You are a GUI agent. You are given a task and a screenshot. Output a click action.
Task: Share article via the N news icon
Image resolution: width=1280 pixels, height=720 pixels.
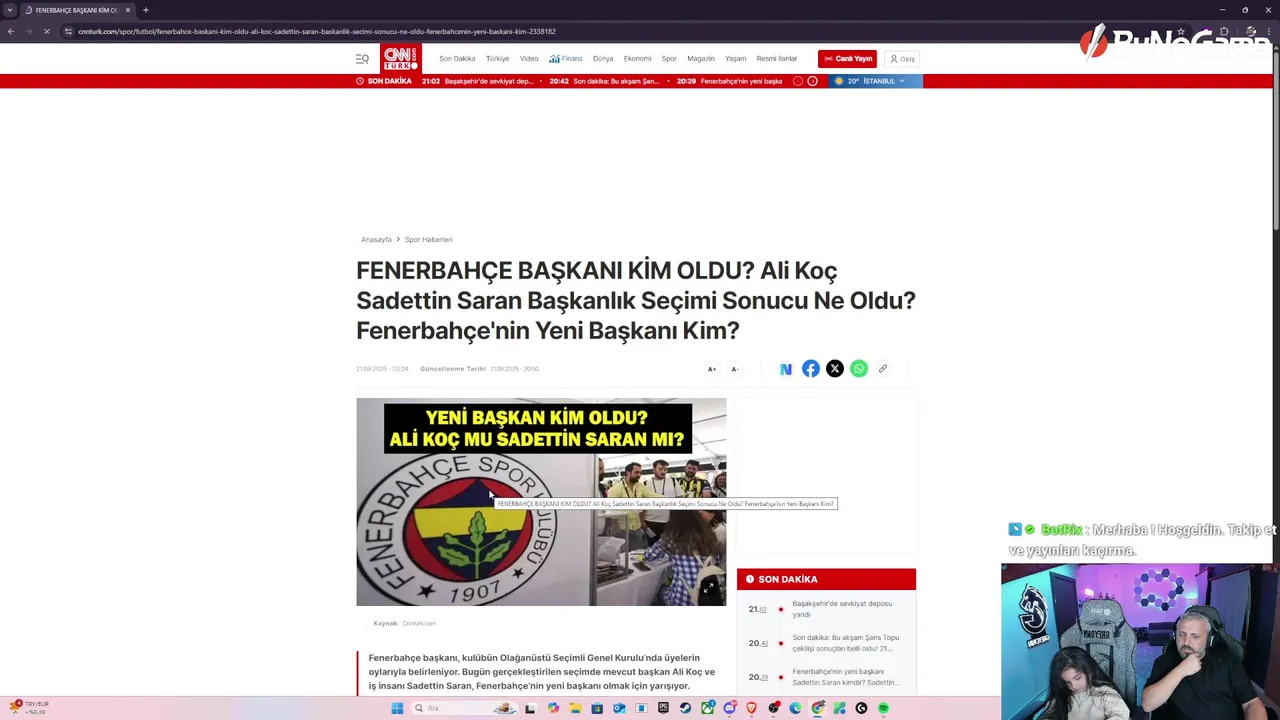[786, 369]
